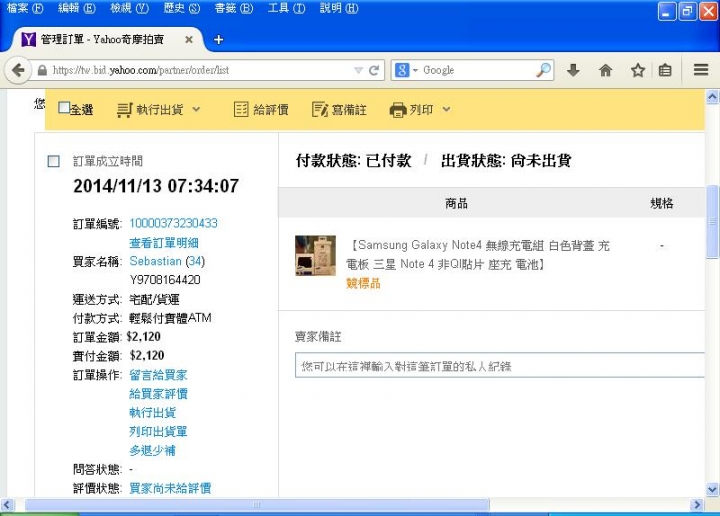Screen dimensions: 720x516
Task: Click the 列印出貨單 link
Action: pos(158,431)
